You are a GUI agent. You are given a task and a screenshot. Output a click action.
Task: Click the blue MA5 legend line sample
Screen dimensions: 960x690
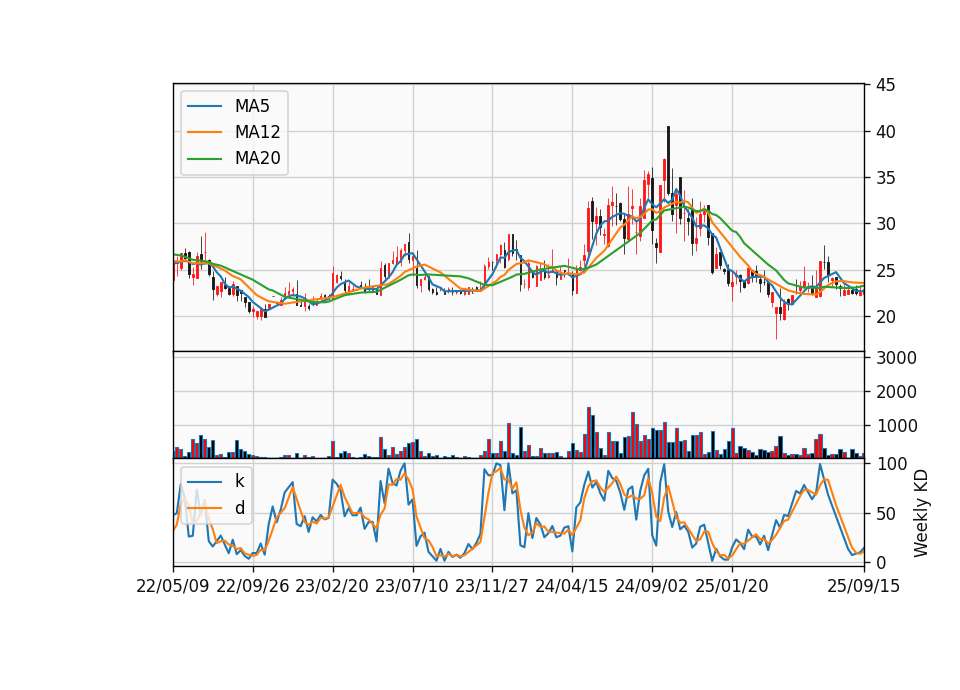coord(204,106)
